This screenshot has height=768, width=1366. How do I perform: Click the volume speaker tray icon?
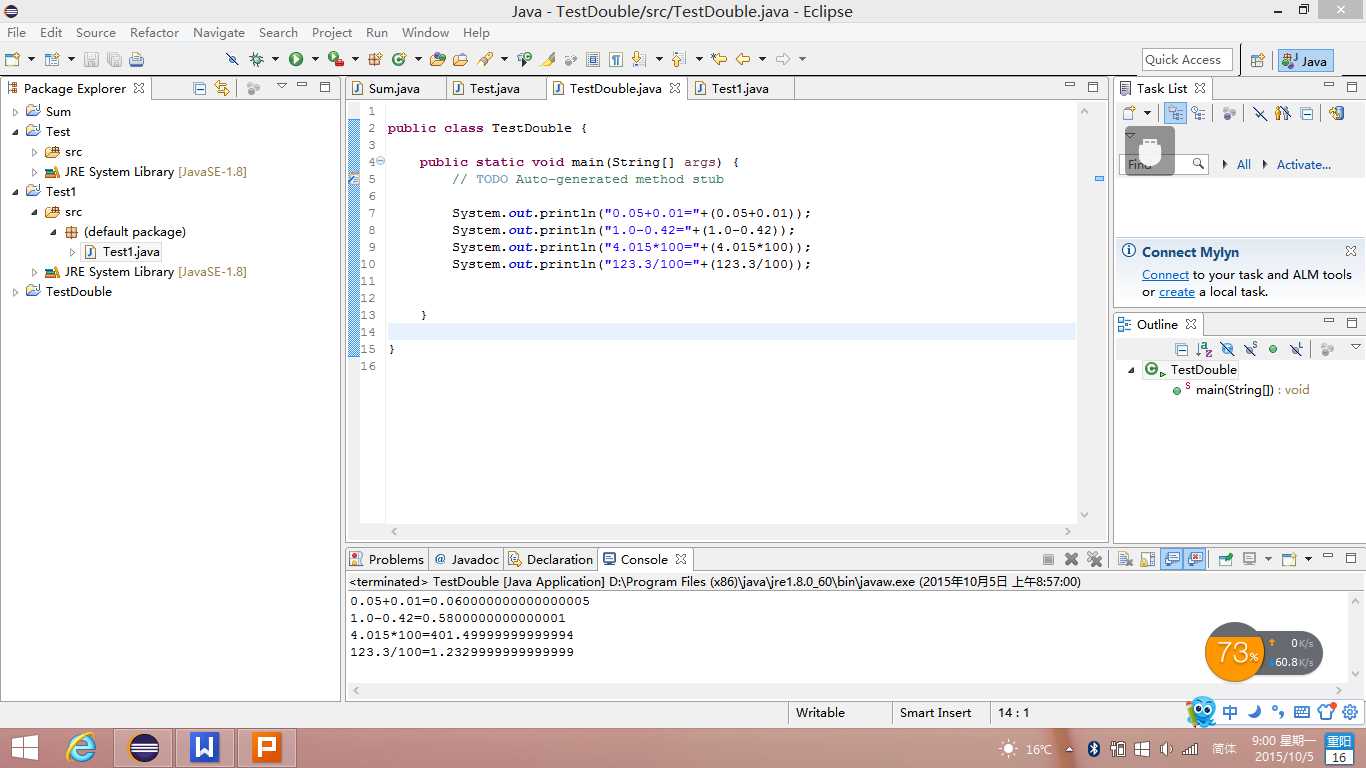coord(1166,749)
